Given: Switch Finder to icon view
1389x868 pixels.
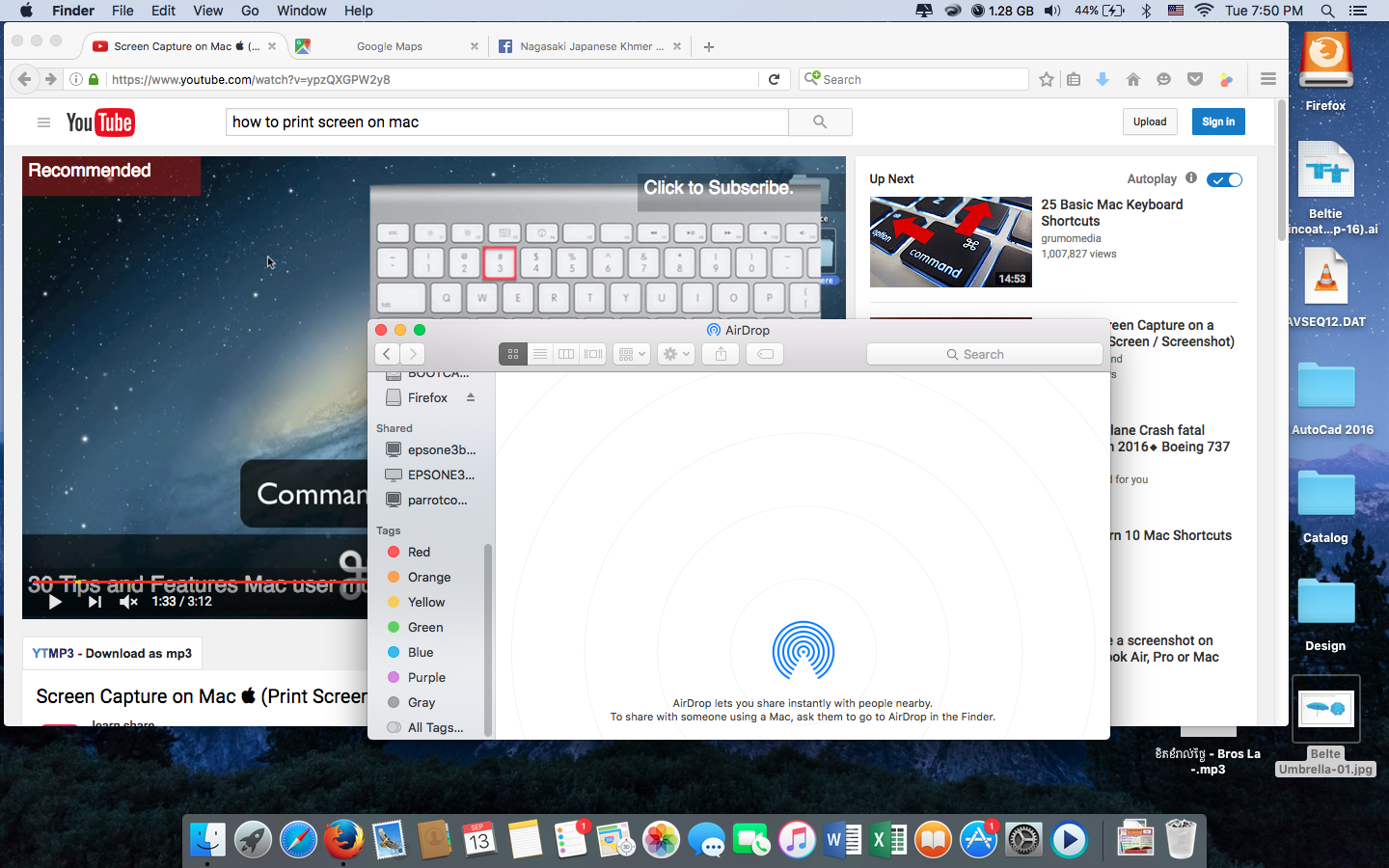Looking at the screenshot, I should click(x=512, y=354).
